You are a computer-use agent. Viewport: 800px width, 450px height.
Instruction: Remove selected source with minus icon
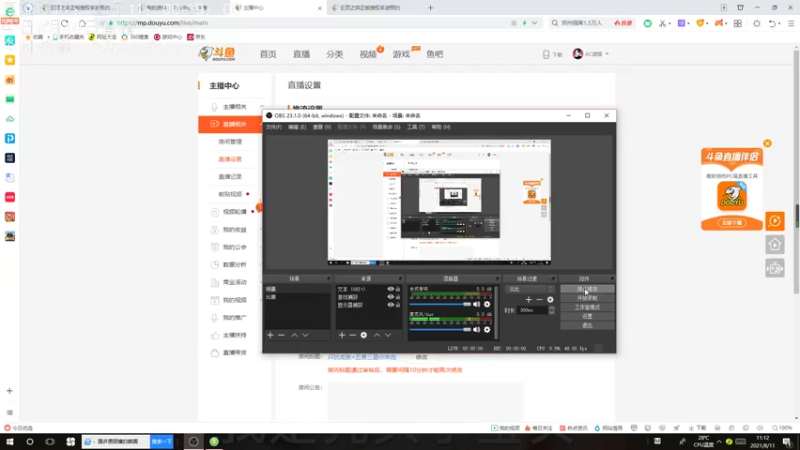[353, 335]
